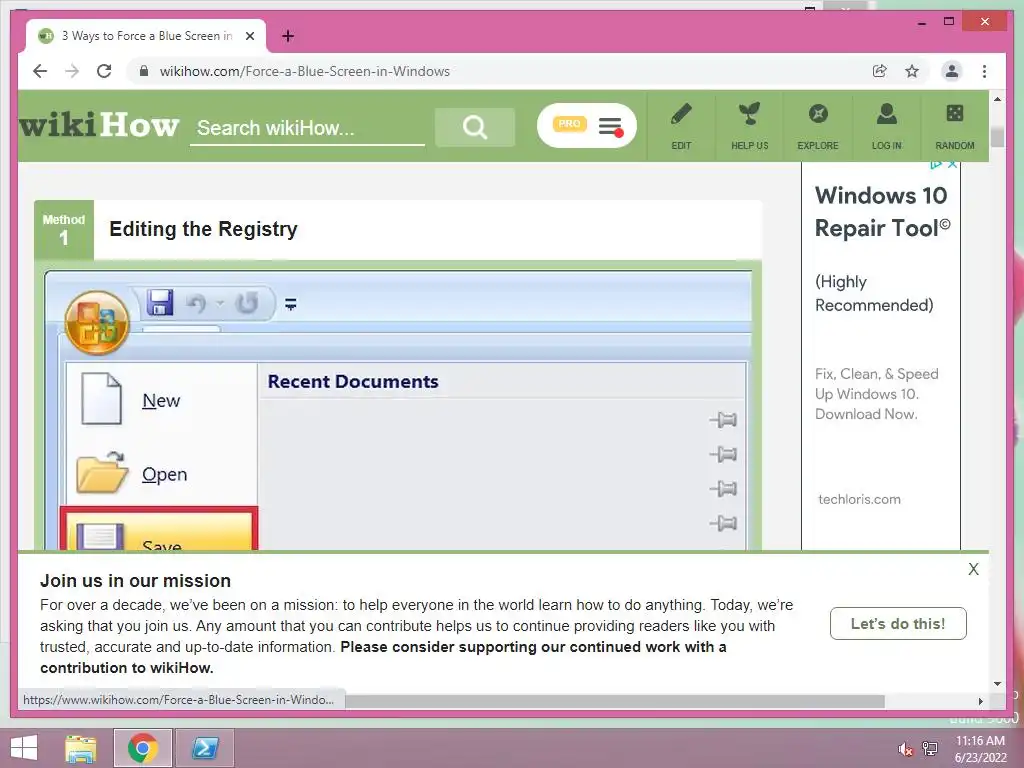Open Chrome three-dot menu
Viewport: 1024px width, 768px height.
point(984,71)
